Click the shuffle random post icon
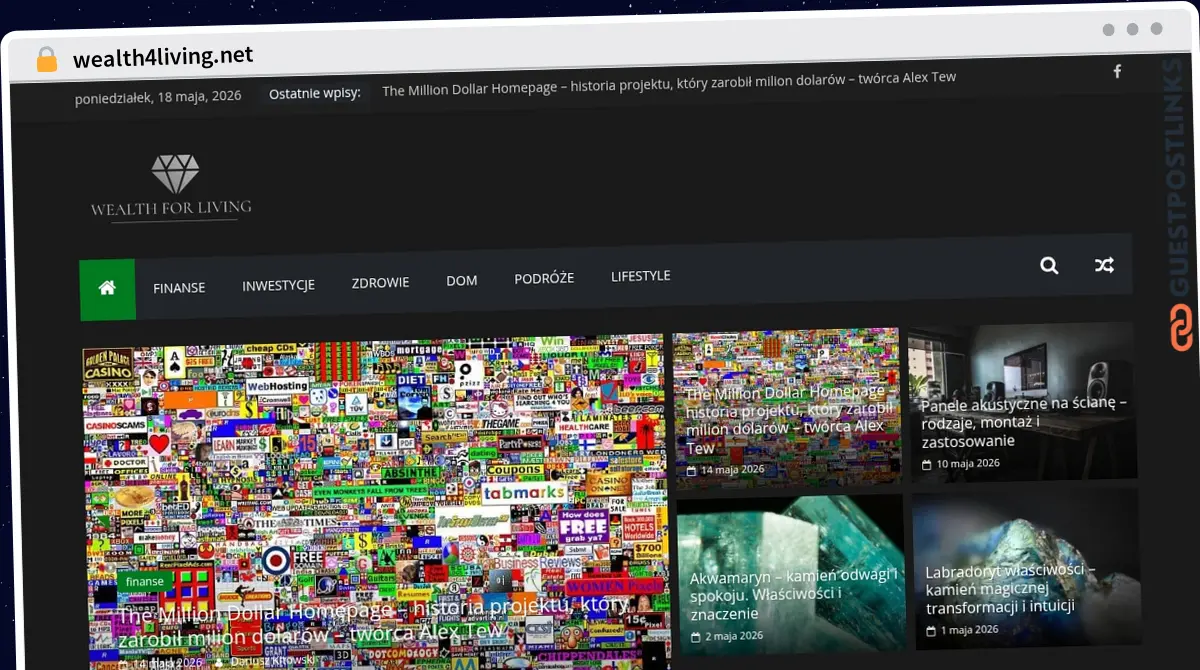The height and width of the screenshot is (670, 1200). [1104, 265]
